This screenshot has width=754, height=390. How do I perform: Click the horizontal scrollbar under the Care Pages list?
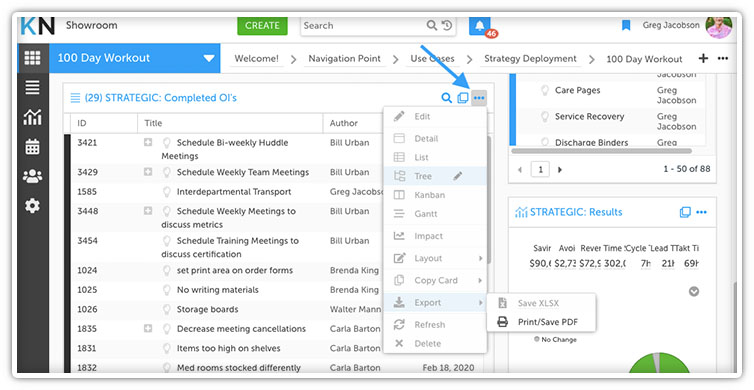click(602, 151)
